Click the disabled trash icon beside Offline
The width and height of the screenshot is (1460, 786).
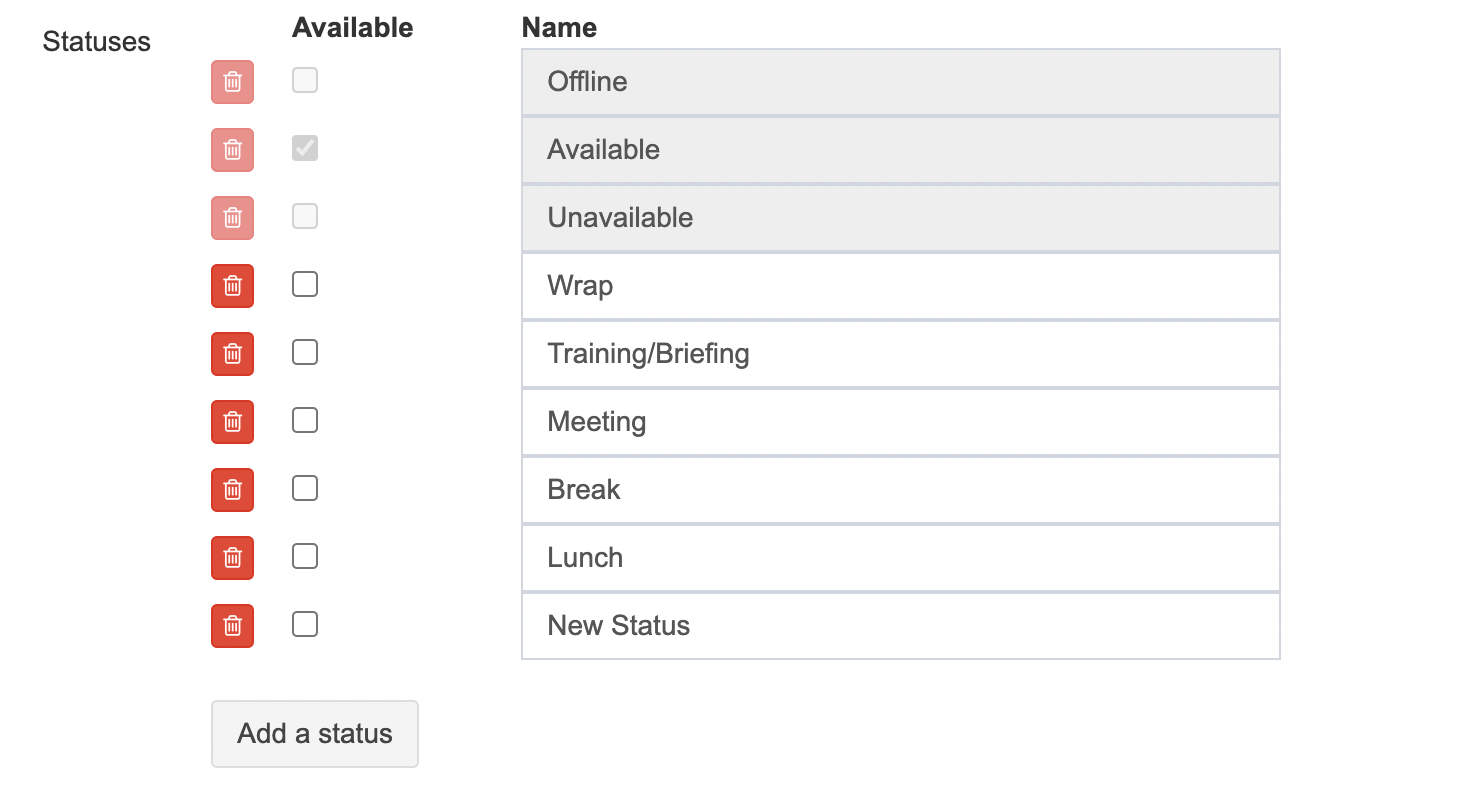point(232,82)
